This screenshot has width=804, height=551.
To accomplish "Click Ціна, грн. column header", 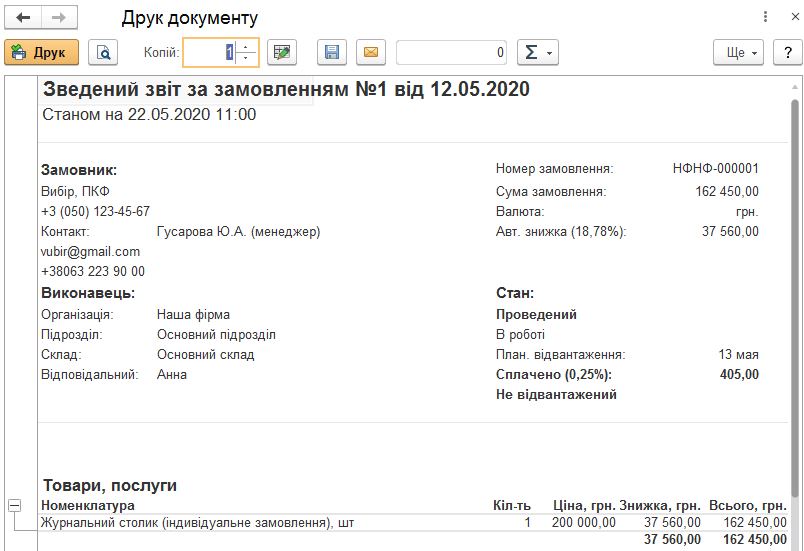I will tap(584, 505).
